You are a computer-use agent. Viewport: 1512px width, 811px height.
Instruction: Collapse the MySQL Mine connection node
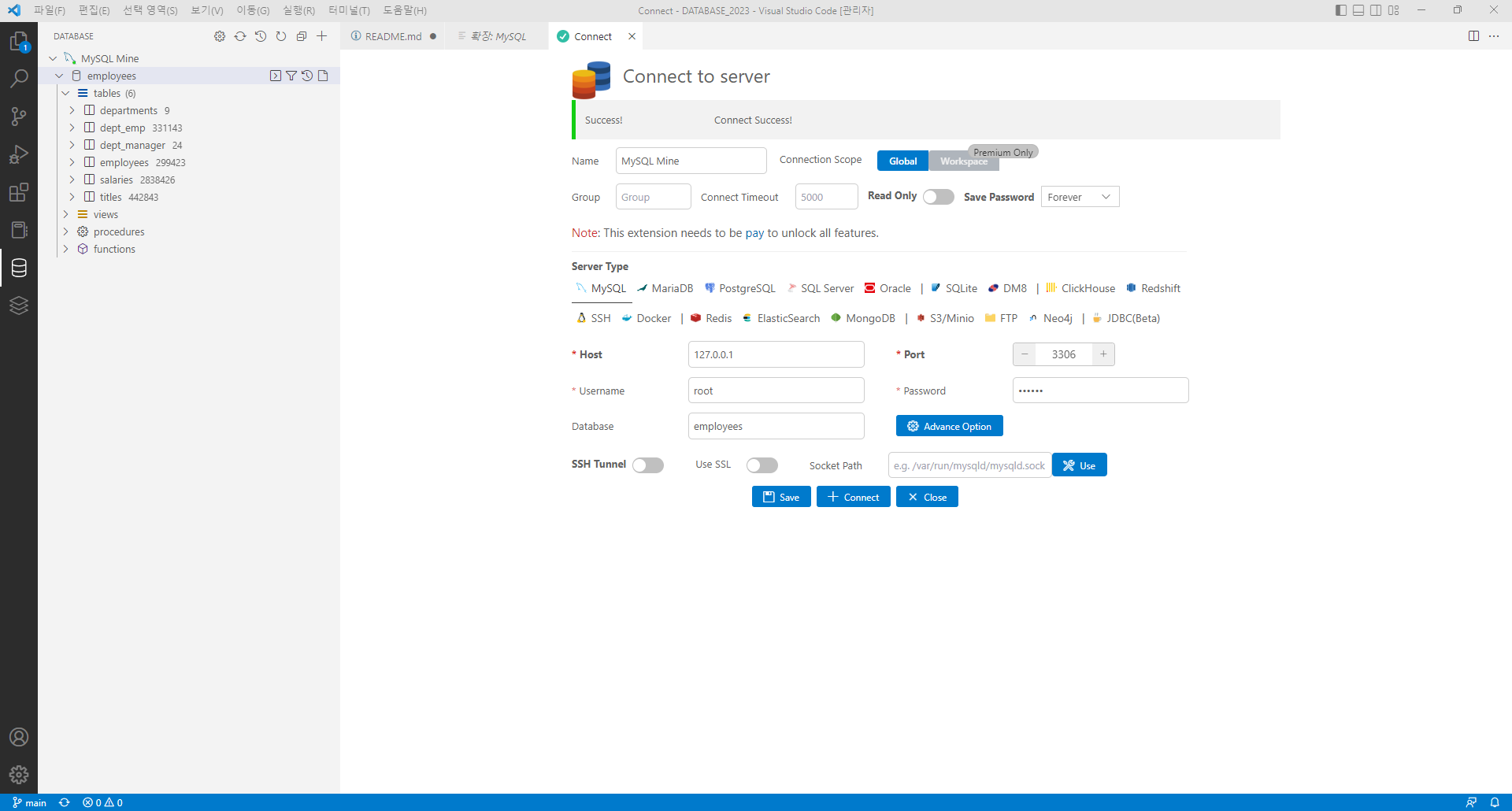[53, 58]
